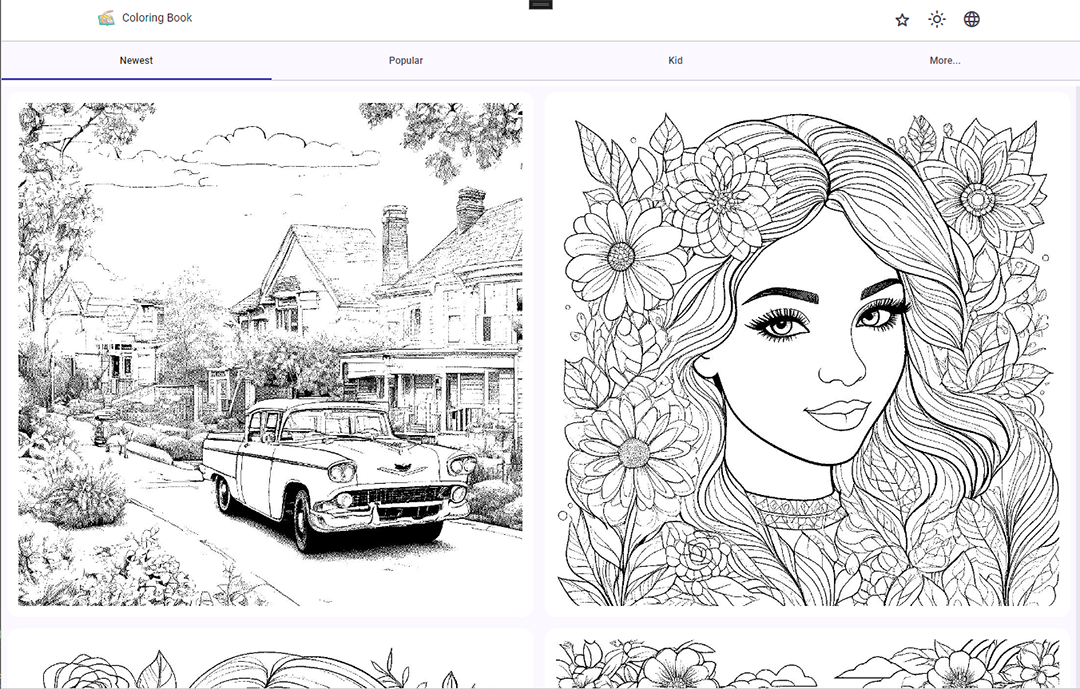
Task: Click the dark handle at top center
Action: point(540,5)
